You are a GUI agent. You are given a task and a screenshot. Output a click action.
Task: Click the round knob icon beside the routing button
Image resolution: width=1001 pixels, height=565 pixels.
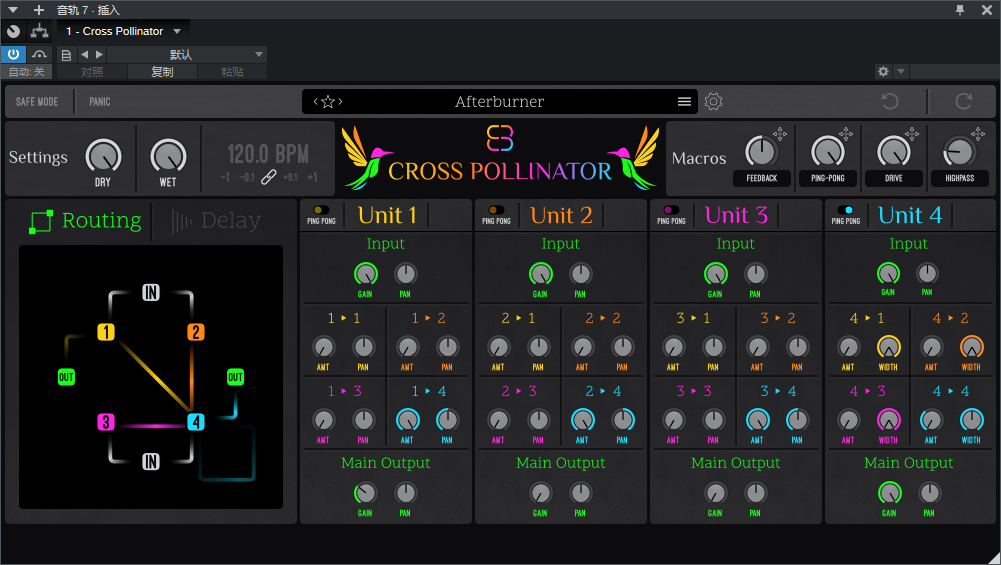(x=13, y=31)
